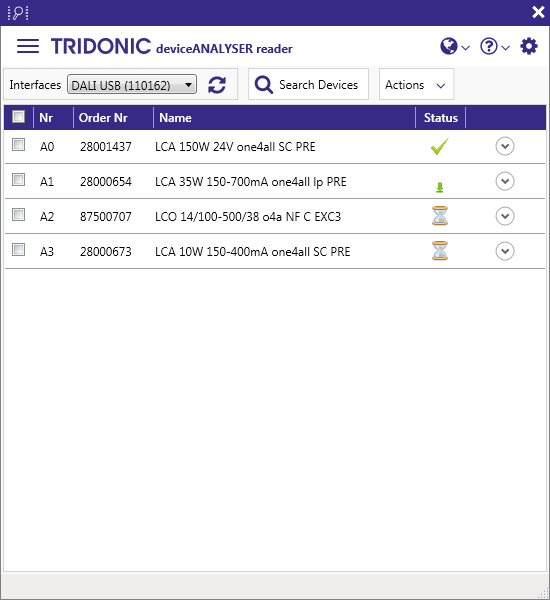The height and width of the screenshot is (600, 550).
Task: Click the hourglass status icon for A3
Action: (x=440, y=251)
